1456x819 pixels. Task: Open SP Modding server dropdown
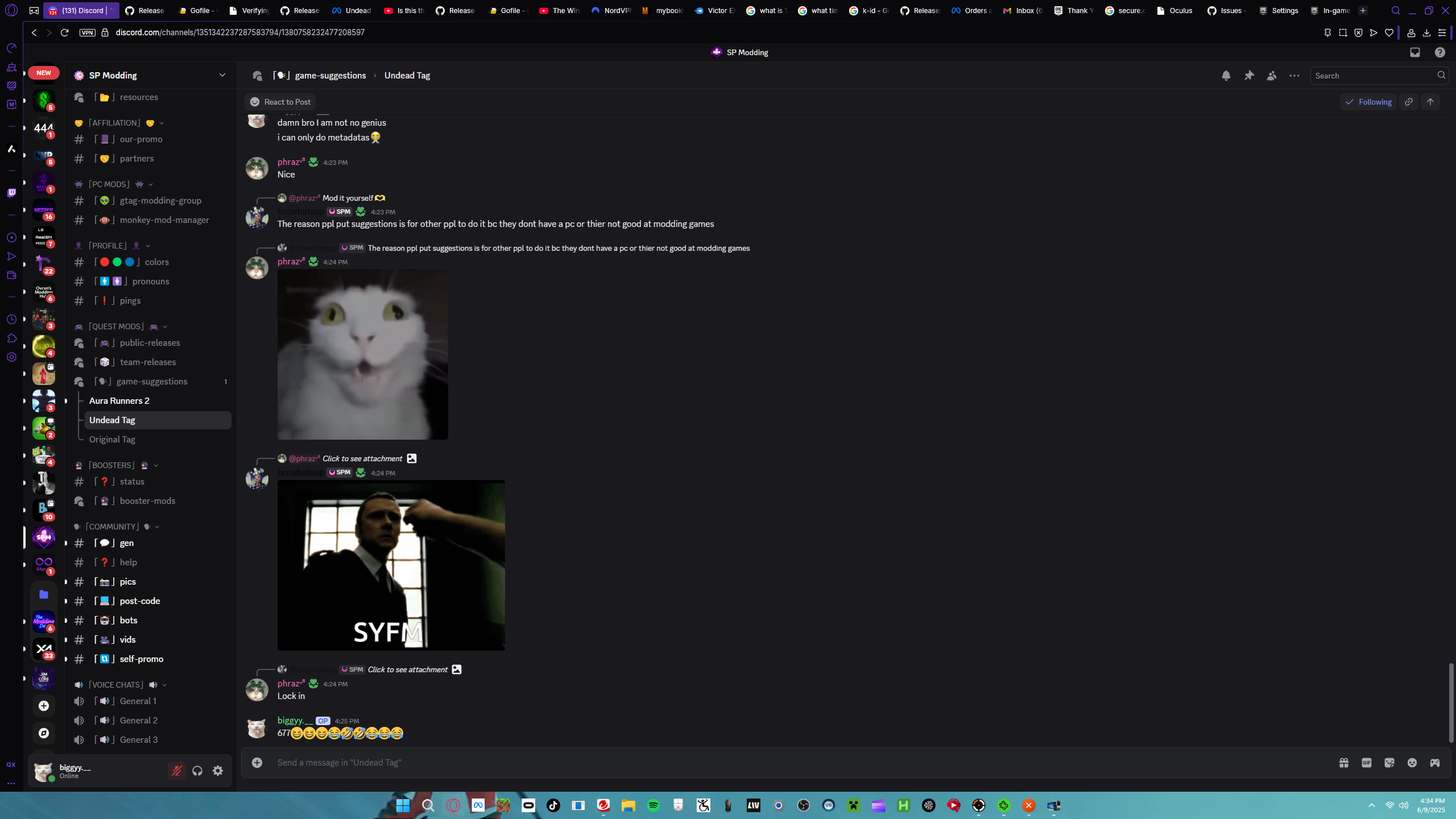222,75
